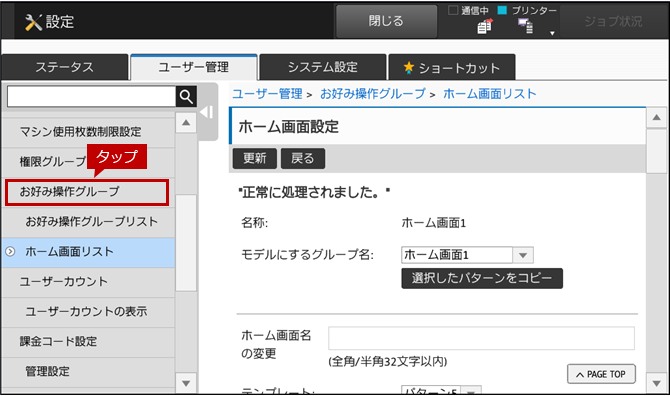Click the communication status icon
The width and height of the screenshot is (670, 396).
pyautogui.click(x=485, y=26)
